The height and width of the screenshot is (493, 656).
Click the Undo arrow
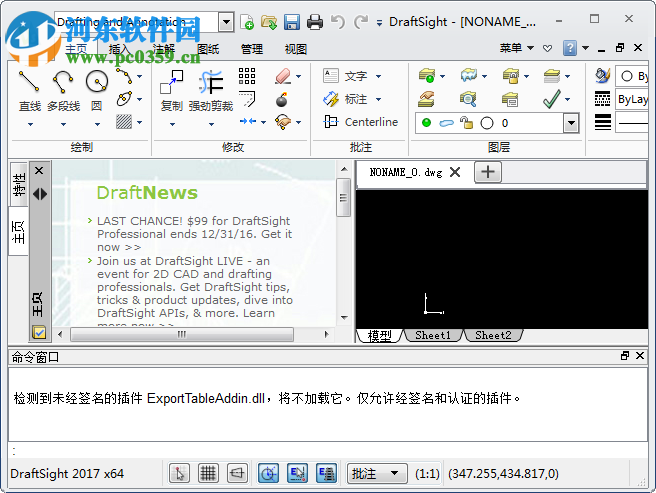coord(338,22)
